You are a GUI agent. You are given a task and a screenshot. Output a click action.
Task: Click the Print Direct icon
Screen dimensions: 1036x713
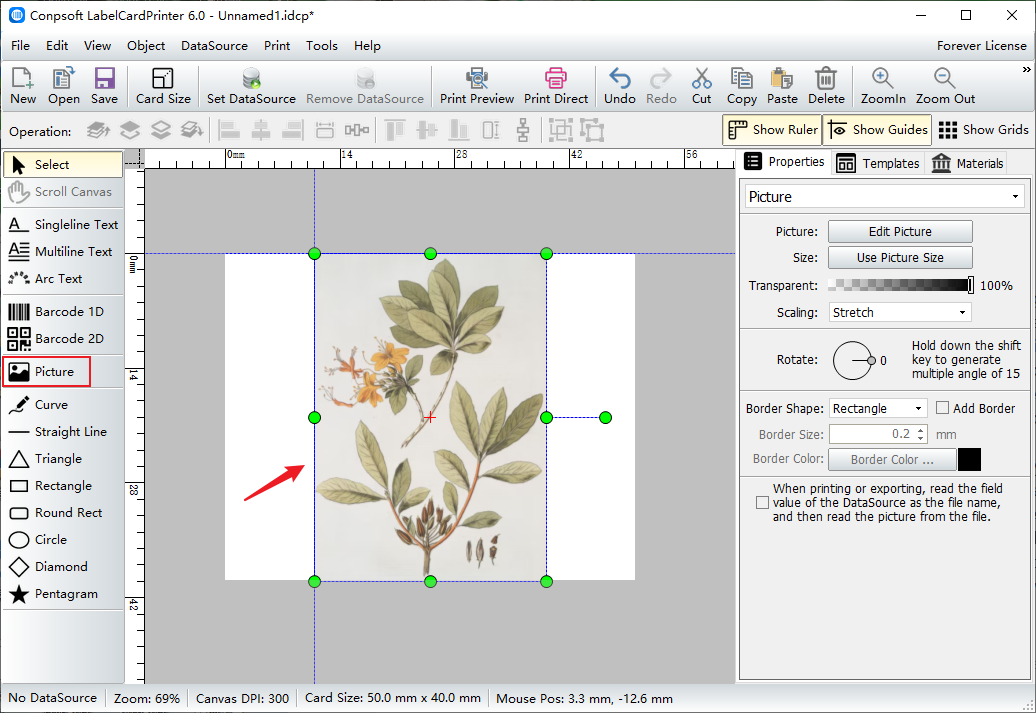click(556, 86)
